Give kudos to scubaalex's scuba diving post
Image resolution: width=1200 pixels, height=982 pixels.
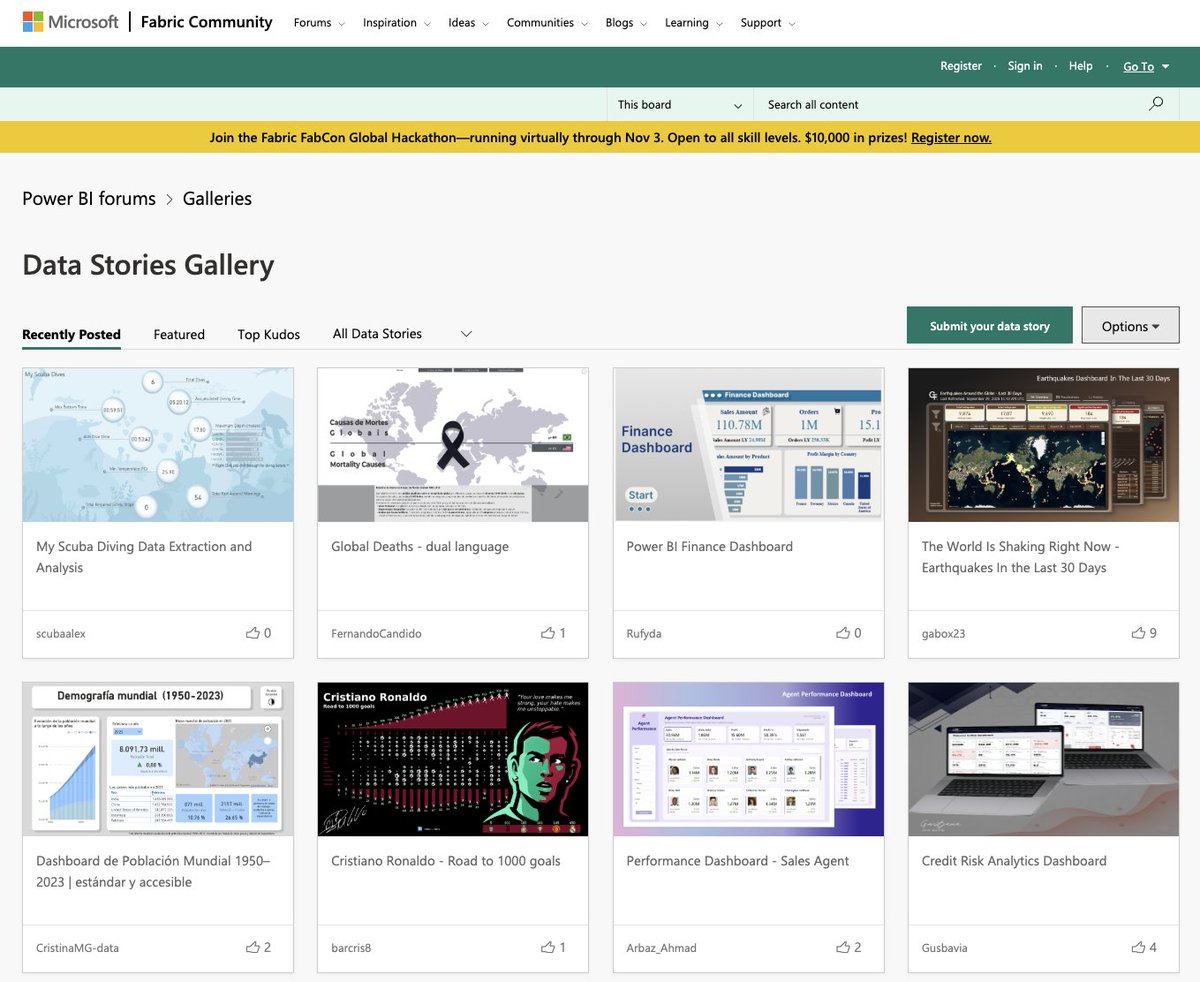click(x=252, y=633)
